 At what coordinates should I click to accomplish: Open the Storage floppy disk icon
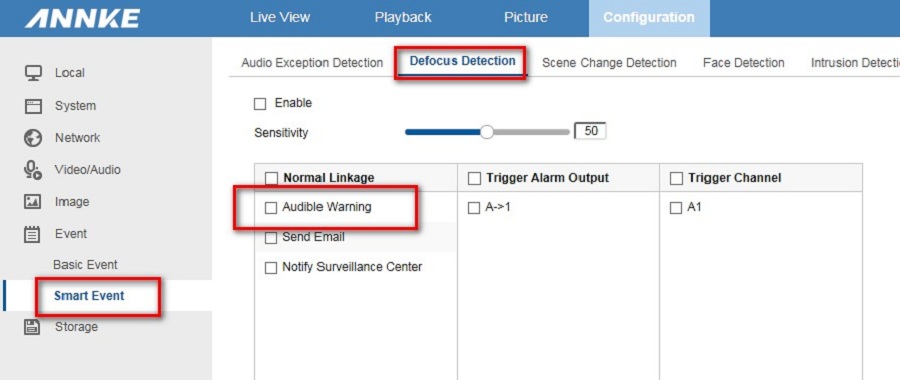33,327
